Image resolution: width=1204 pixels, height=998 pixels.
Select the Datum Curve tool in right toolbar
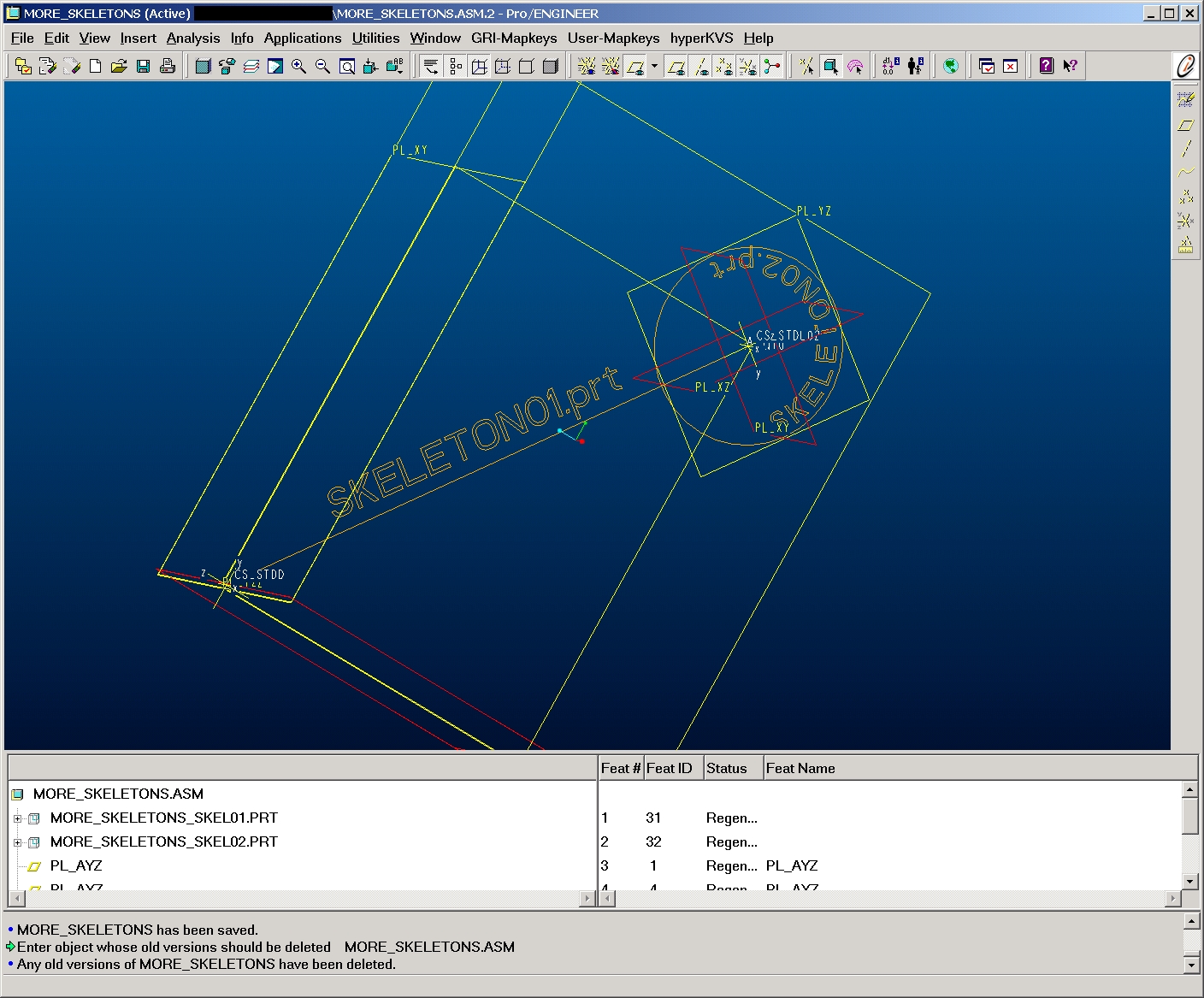[1185, 173]
